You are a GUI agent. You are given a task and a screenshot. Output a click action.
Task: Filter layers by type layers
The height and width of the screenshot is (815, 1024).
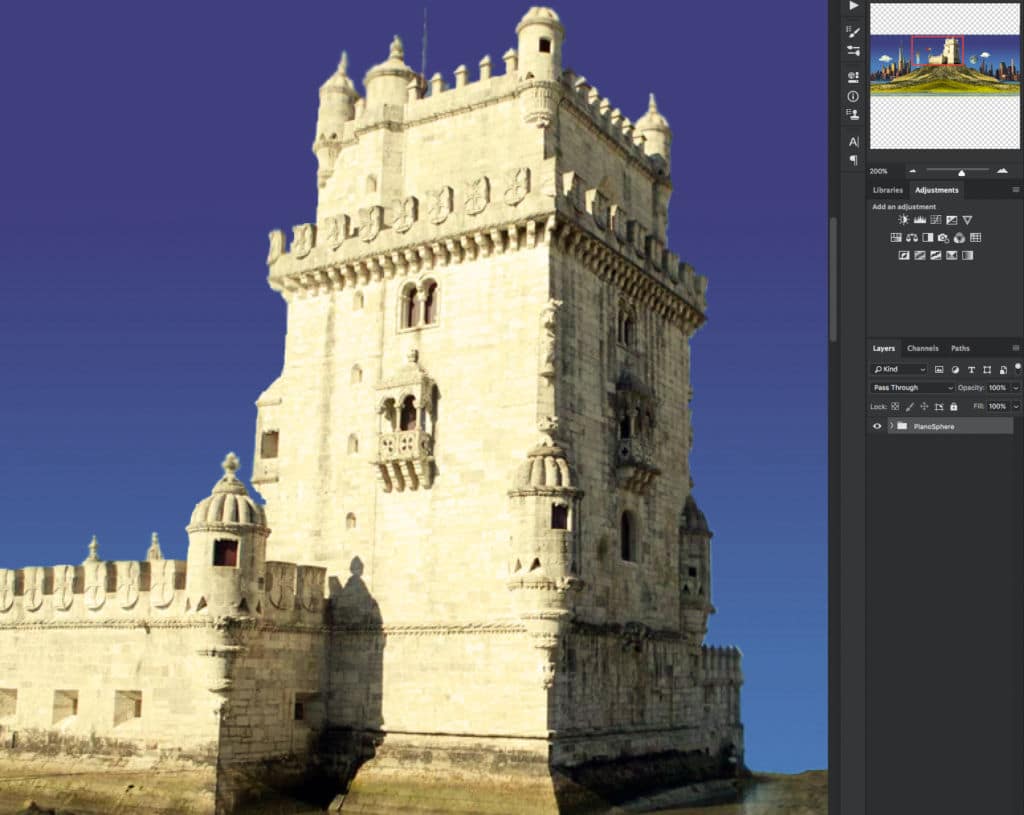coord(971,370)
